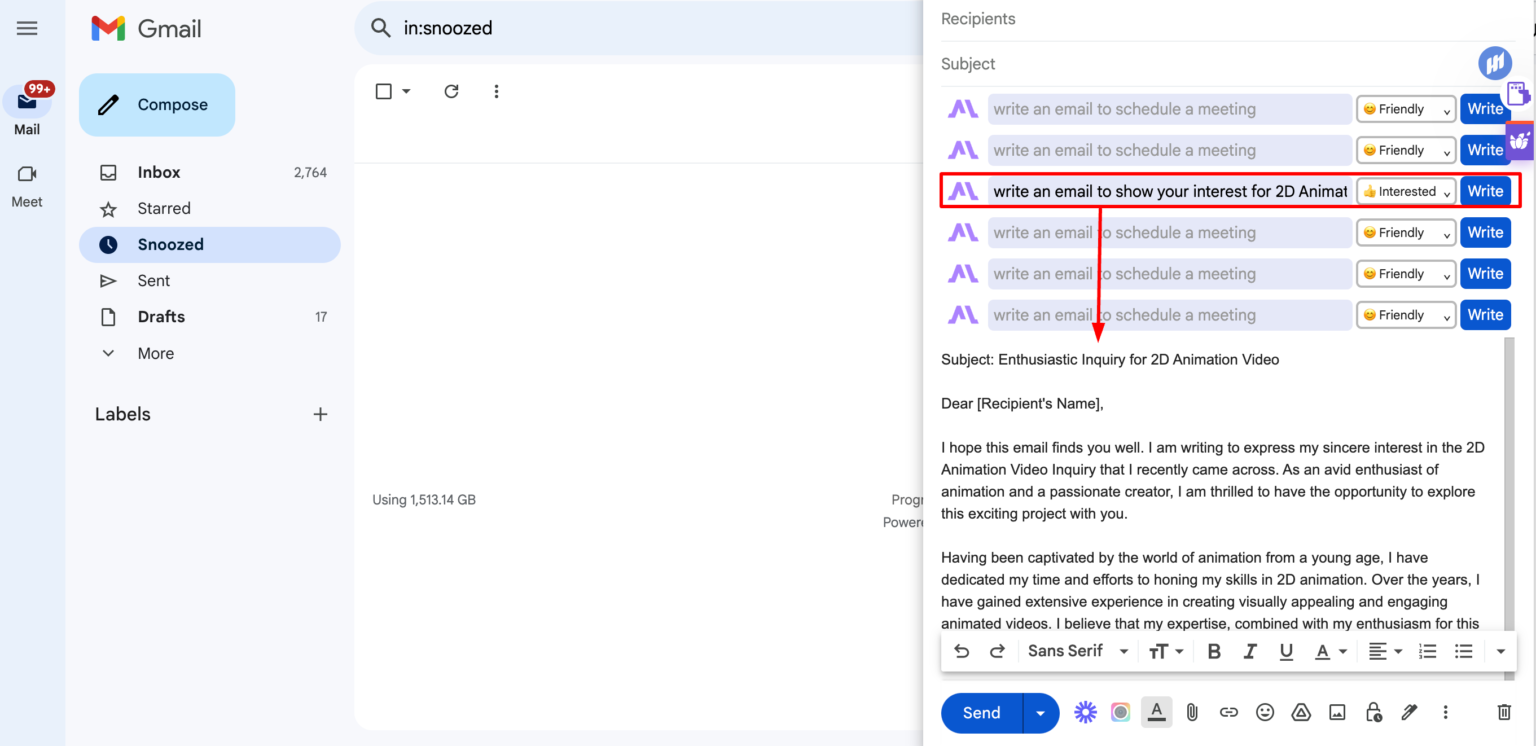Click the attach files paperclip icon
Image resolution: width=1536 pixels, height=746 pixels.
(x=1192, y=712)
